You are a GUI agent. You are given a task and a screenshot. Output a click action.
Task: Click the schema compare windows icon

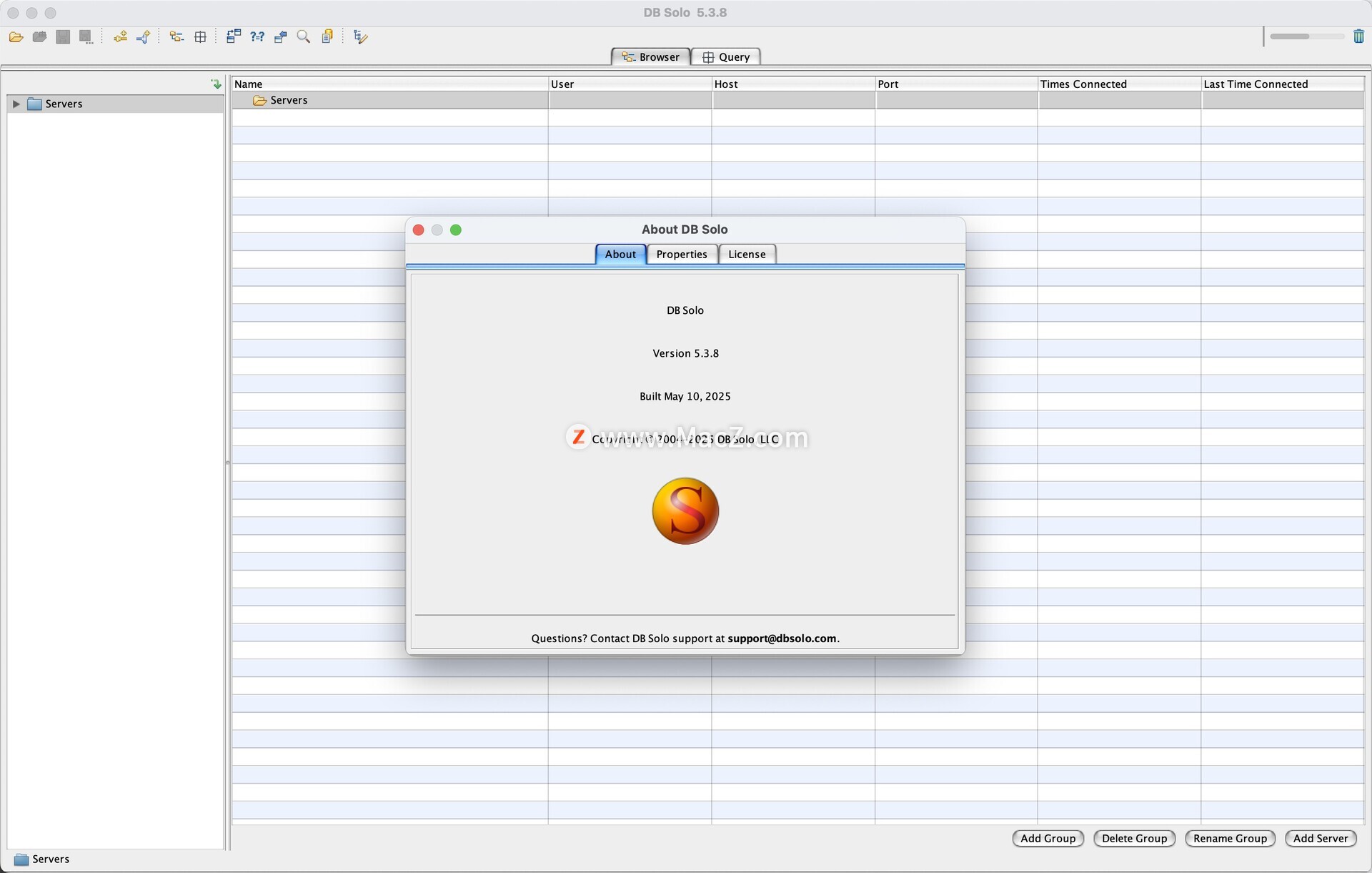(234, 36)
